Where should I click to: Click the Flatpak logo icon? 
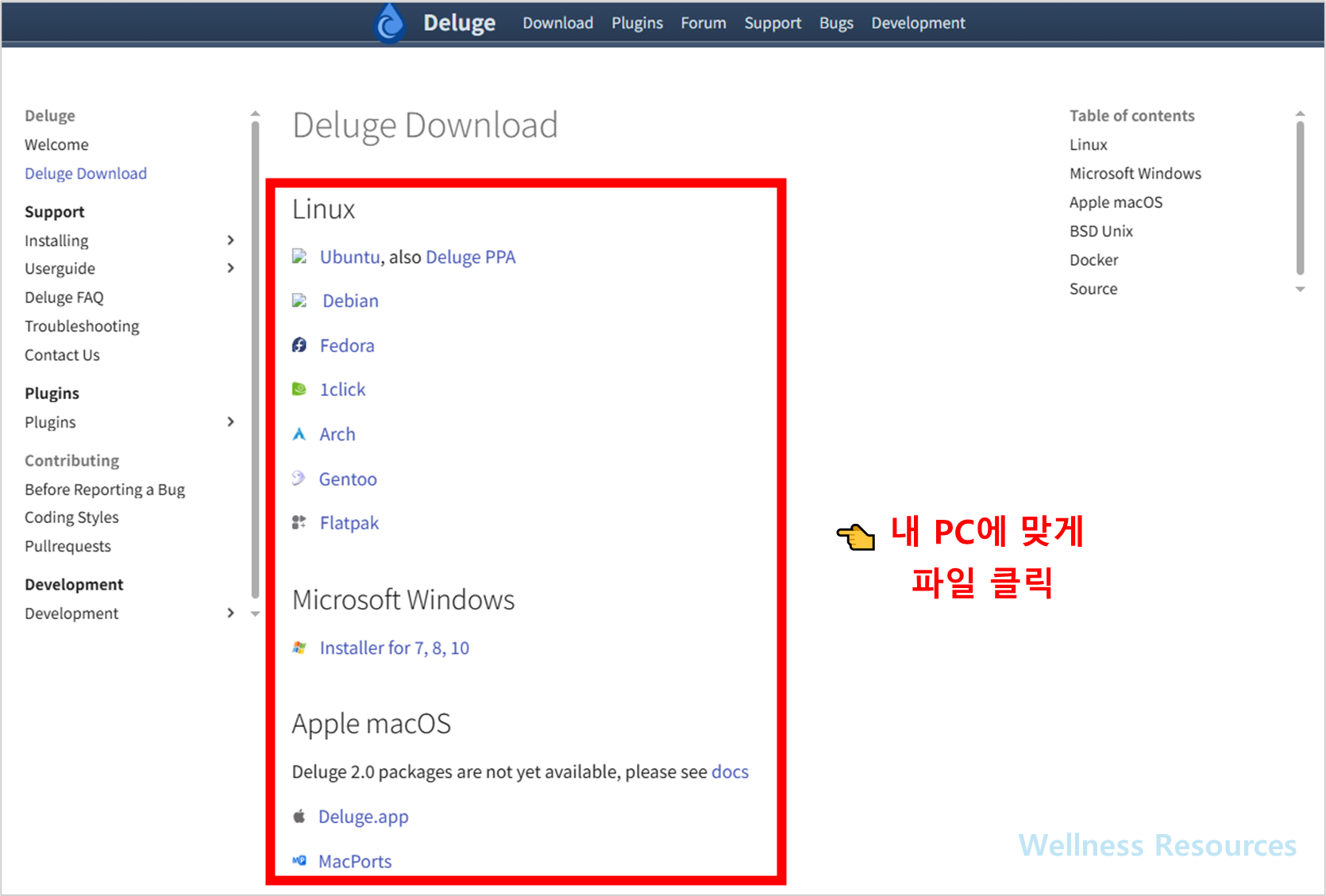pyautogui.click(x=299, y=522)
